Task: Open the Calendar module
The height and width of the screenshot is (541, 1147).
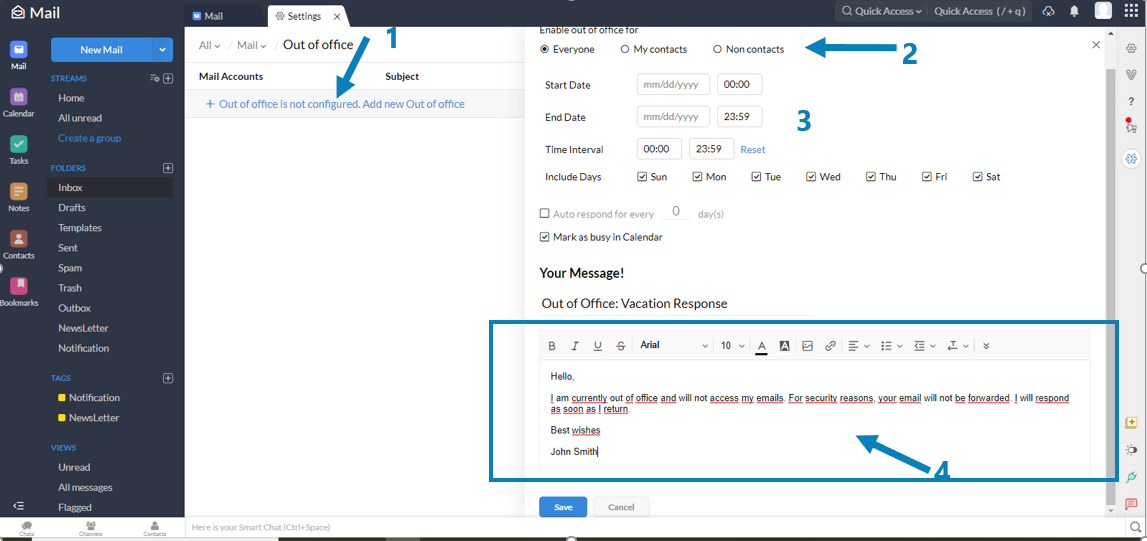Action: 19,102
